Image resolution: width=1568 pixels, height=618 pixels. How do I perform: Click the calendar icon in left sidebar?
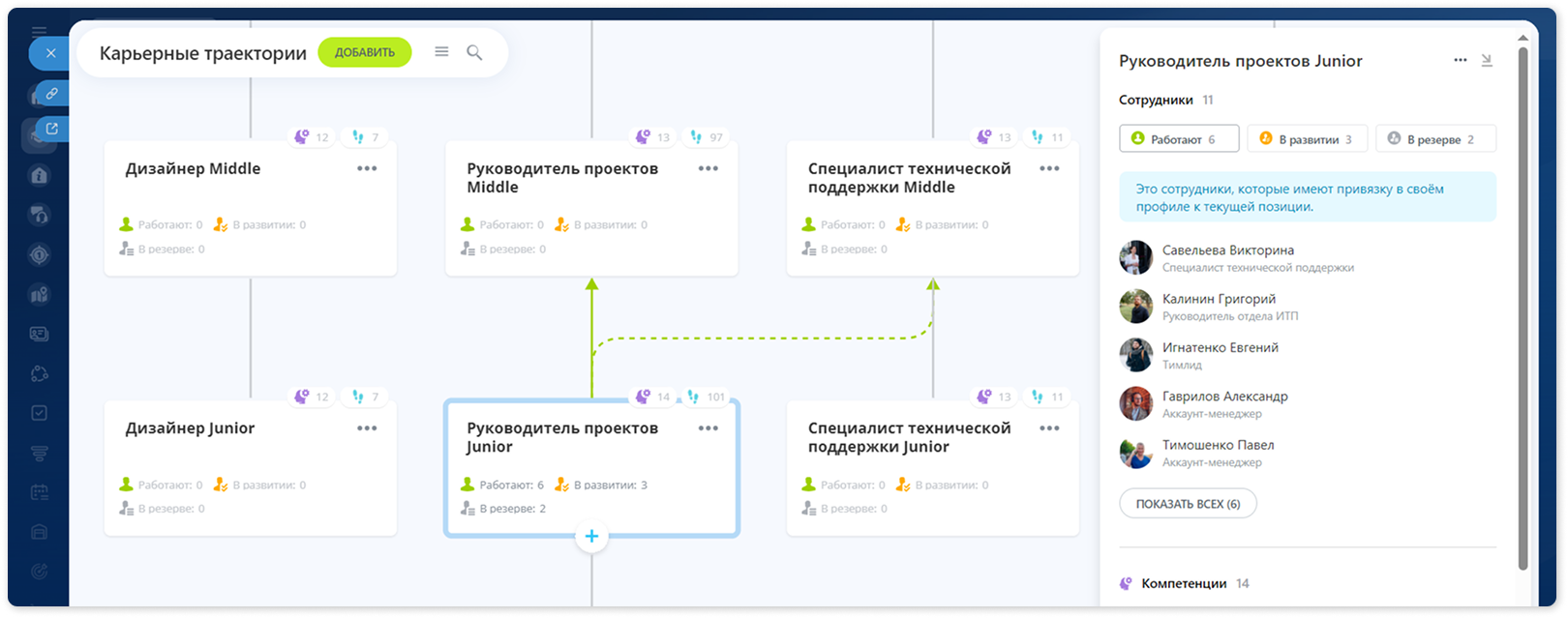tap(39, 492)
